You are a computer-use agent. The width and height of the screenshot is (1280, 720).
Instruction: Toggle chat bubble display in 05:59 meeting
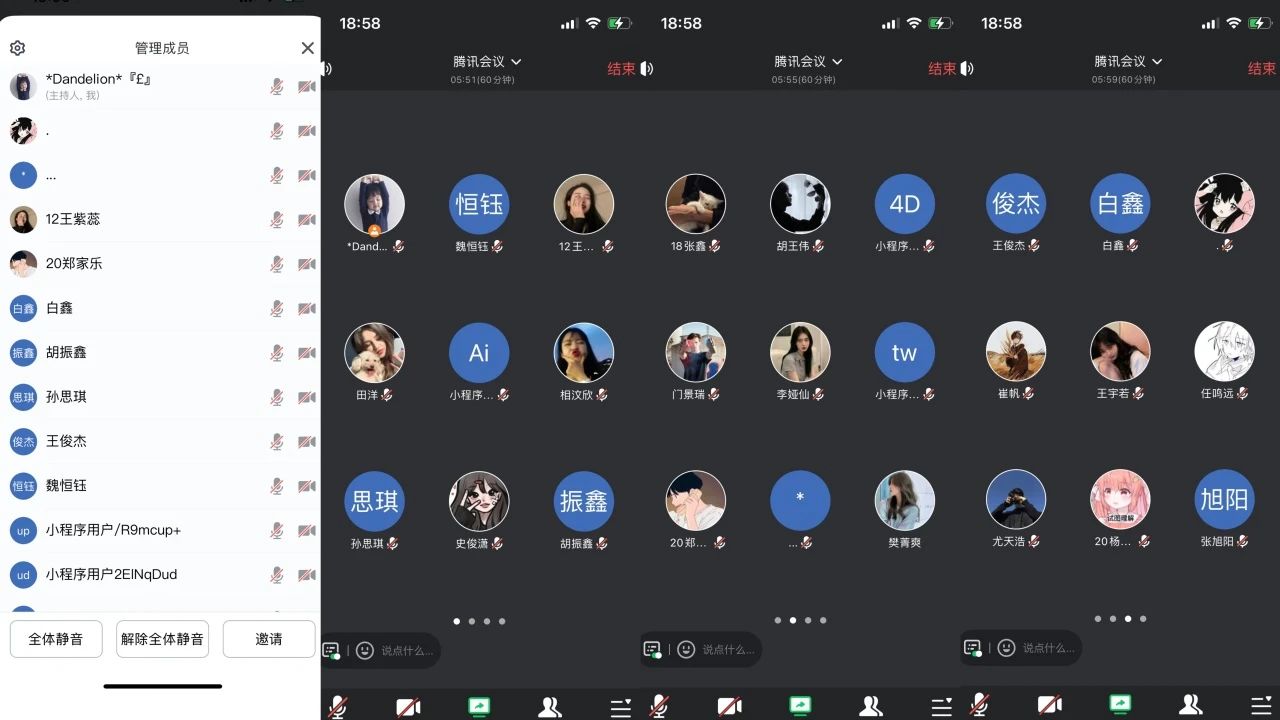tap(972, 648)
